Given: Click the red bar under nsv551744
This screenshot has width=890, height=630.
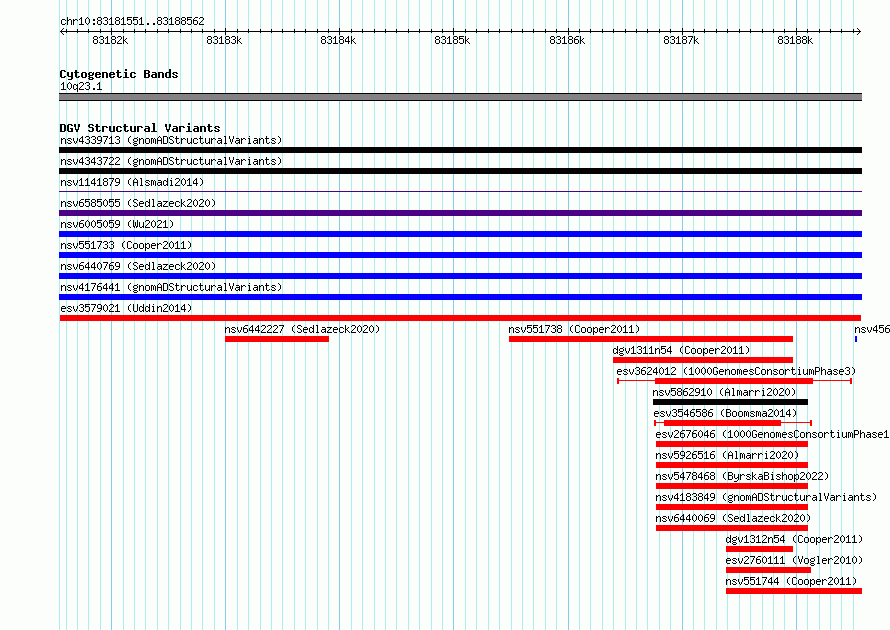Looking at the screenshot, I should pyautogui.click(x=794, y=591).
